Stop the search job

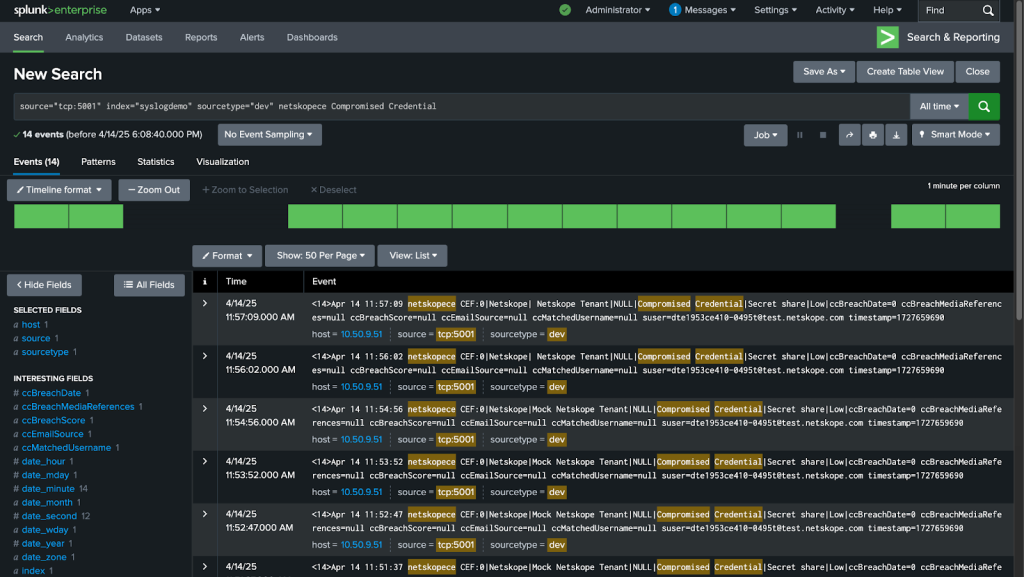coord(823,135)
